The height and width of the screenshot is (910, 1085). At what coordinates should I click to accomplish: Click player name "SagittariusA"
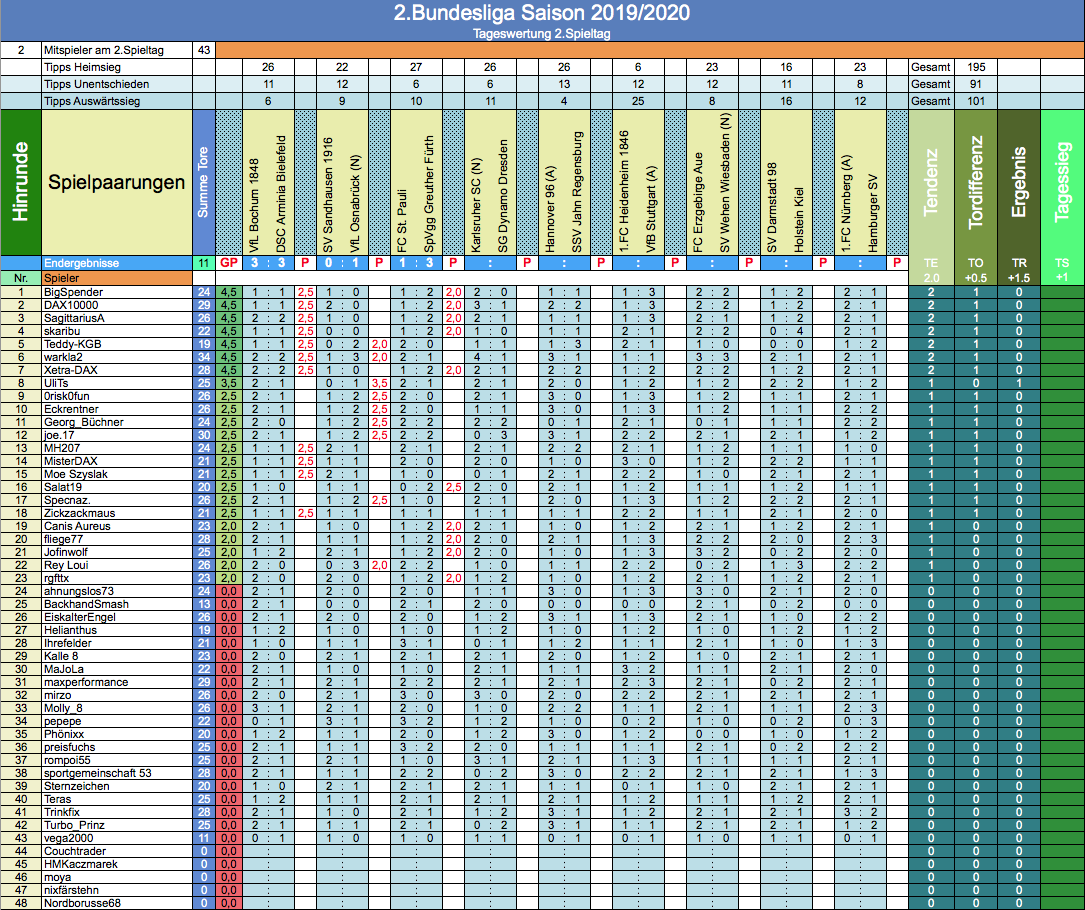tap(74, 318)
